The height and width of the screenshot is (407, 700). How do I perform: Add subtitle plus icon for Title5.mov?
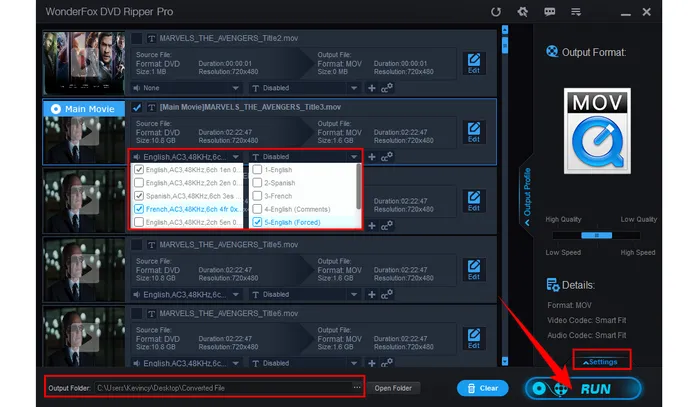tap(371, 295)
